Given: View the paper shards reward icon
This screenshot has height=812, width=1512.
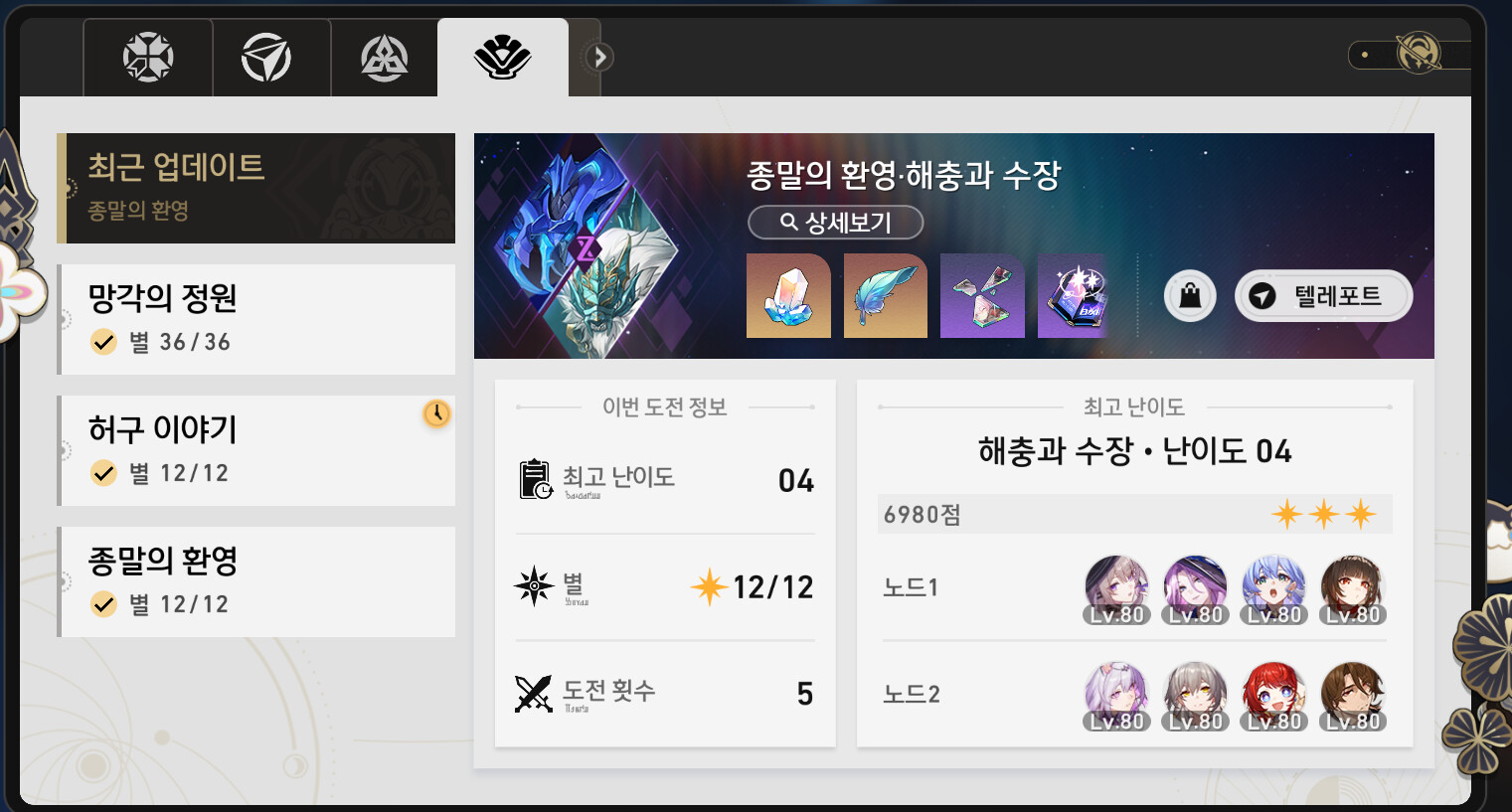Looking at the screenshot, I should (982, 295).
